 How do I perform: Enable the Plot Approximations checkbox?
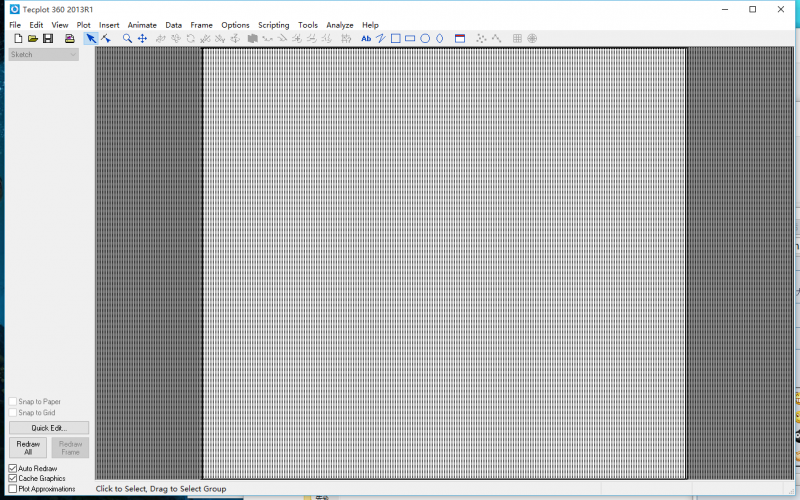[x=13, y=489]
